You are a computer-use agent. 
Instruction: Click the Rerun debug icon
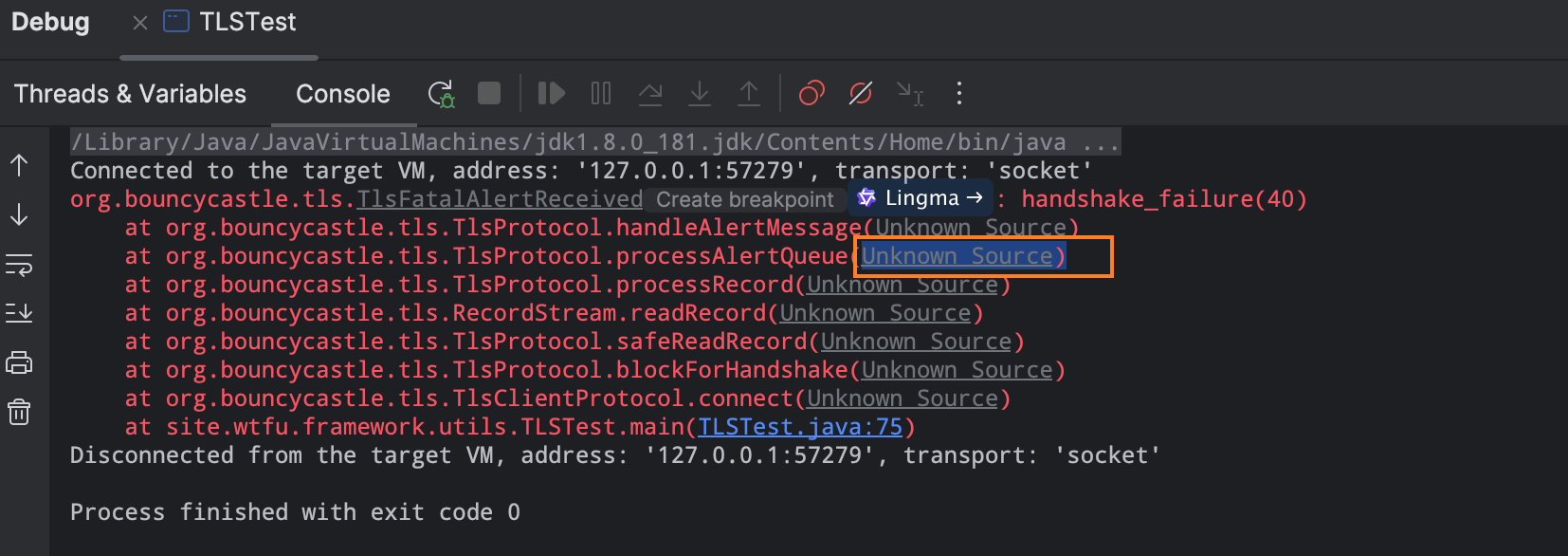441,94
